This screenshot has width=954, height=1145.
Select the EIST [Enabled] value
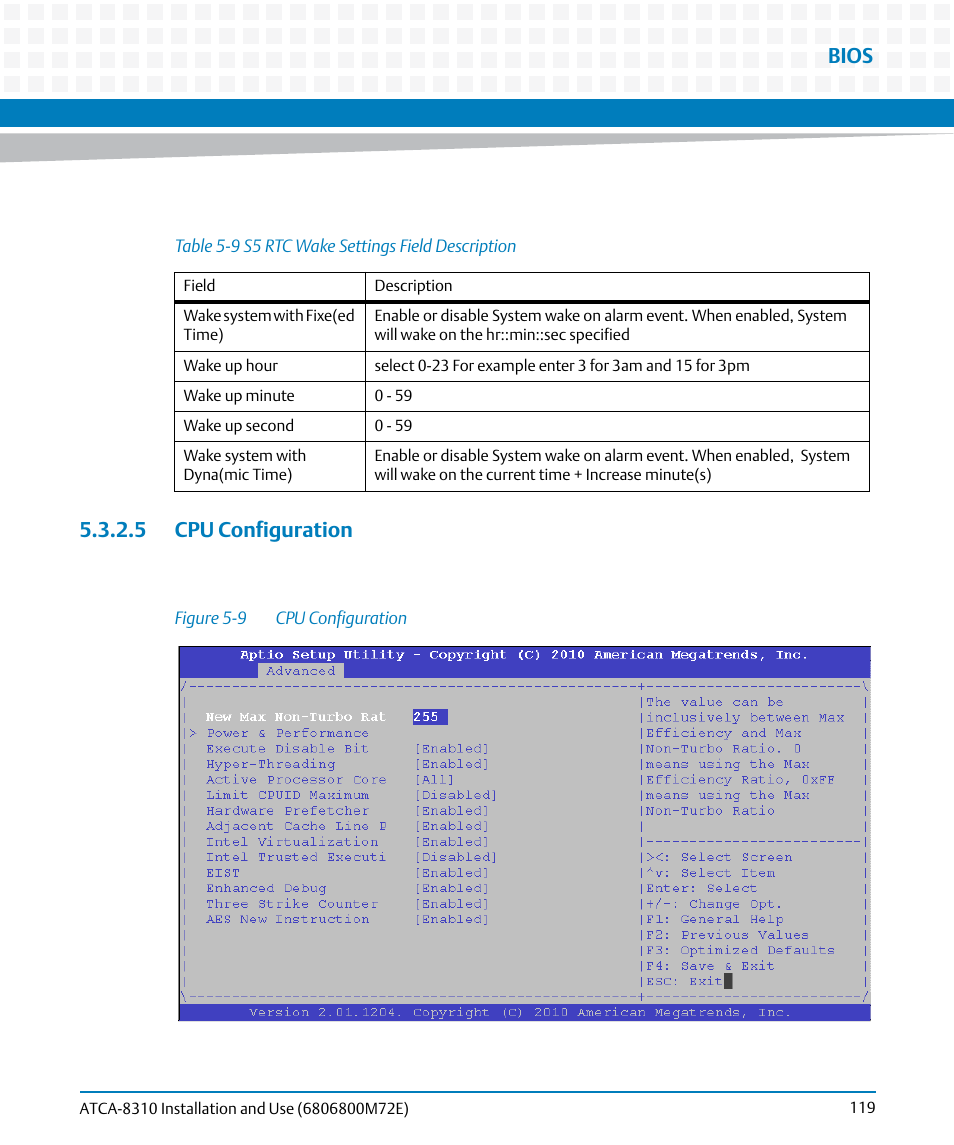(x=451, y=873)
